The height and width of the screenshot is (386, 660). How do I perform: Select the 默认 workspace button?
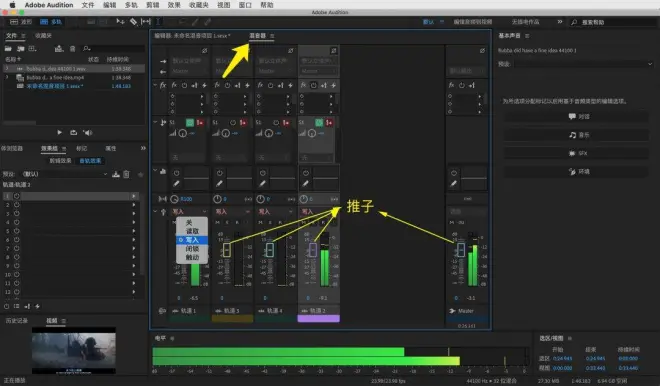click(x=428, y=22)
